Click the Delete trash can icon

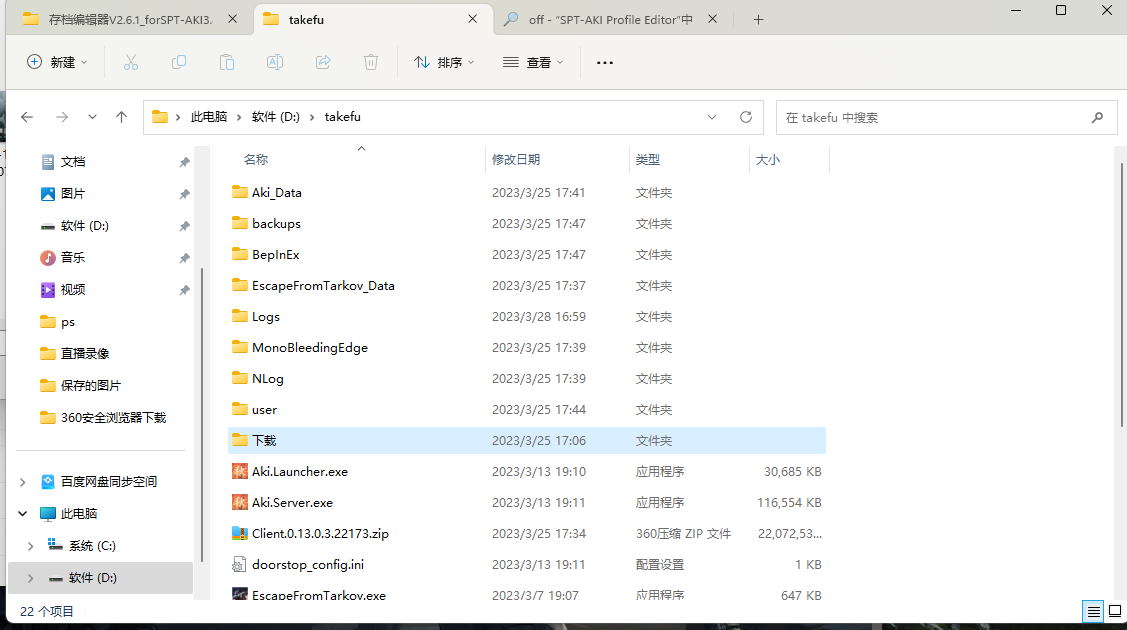click(371, 62)
